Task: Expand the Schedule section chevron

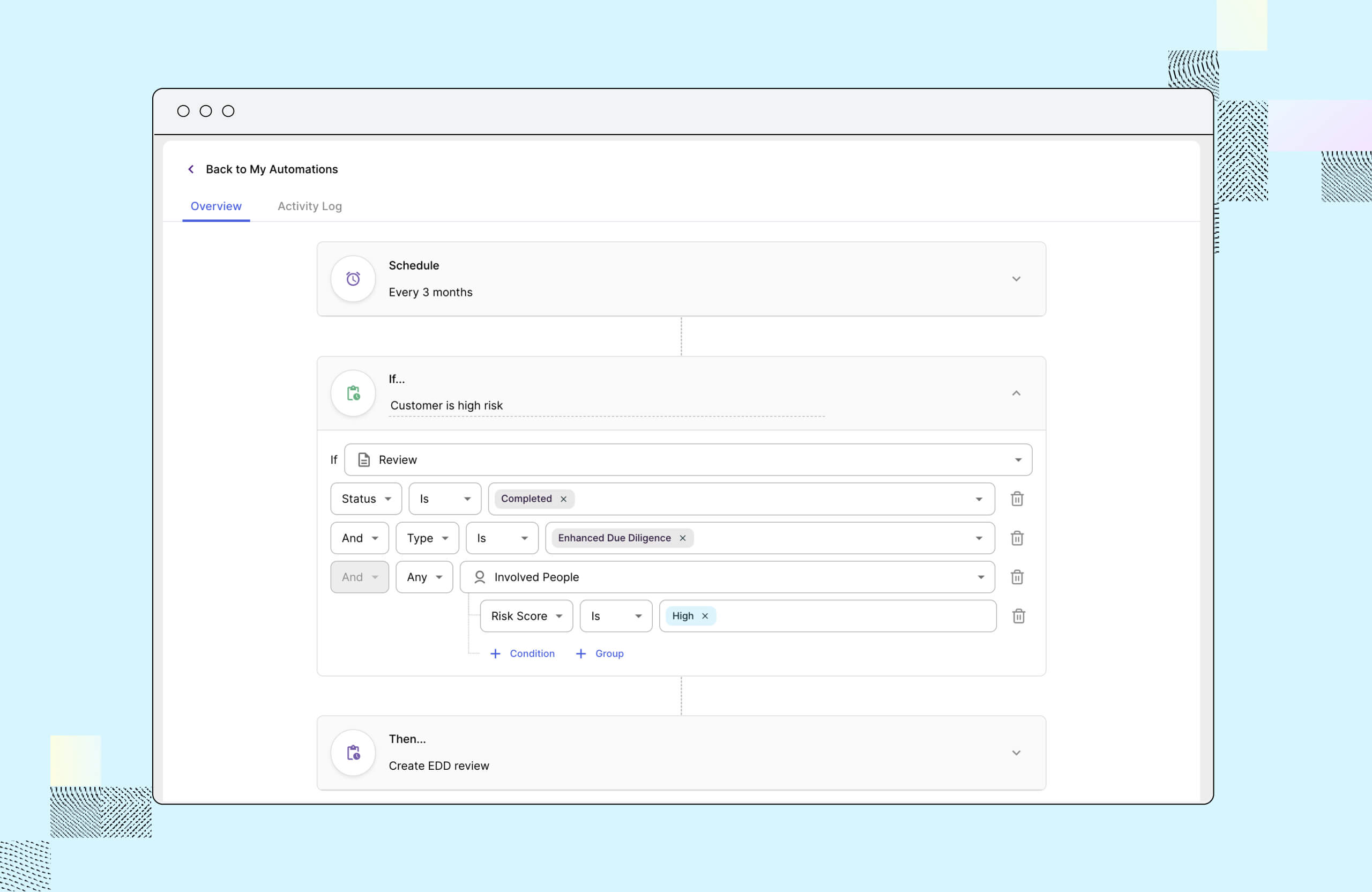Action: click(1017, 279)
